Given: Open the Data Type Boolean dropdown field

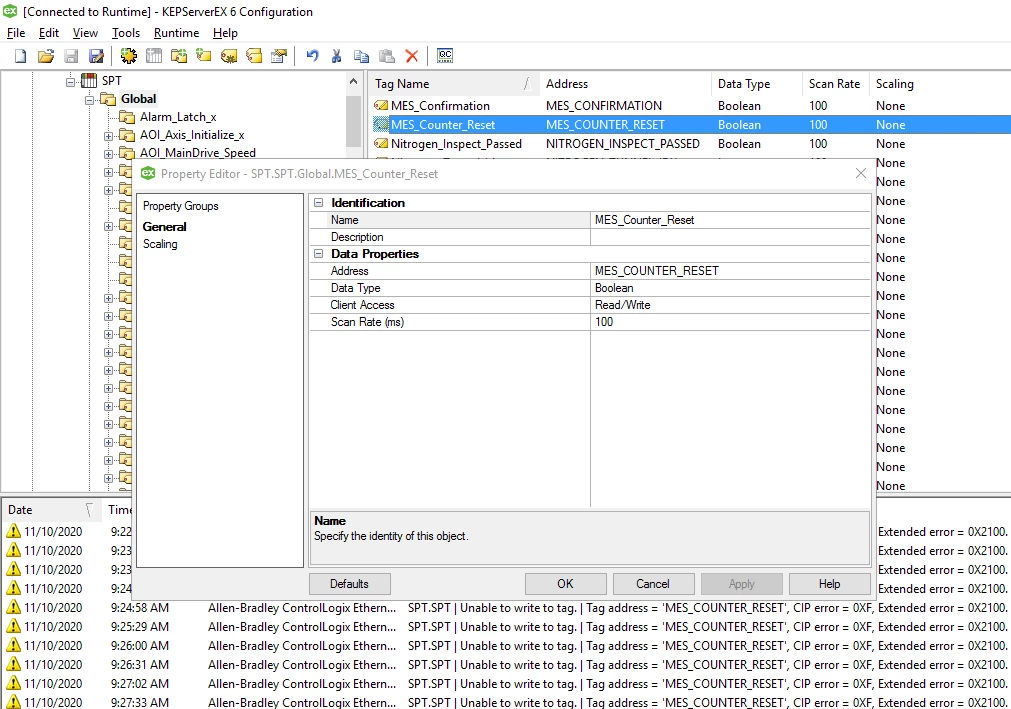Looking at the screenshot, I should click(731, 288).
